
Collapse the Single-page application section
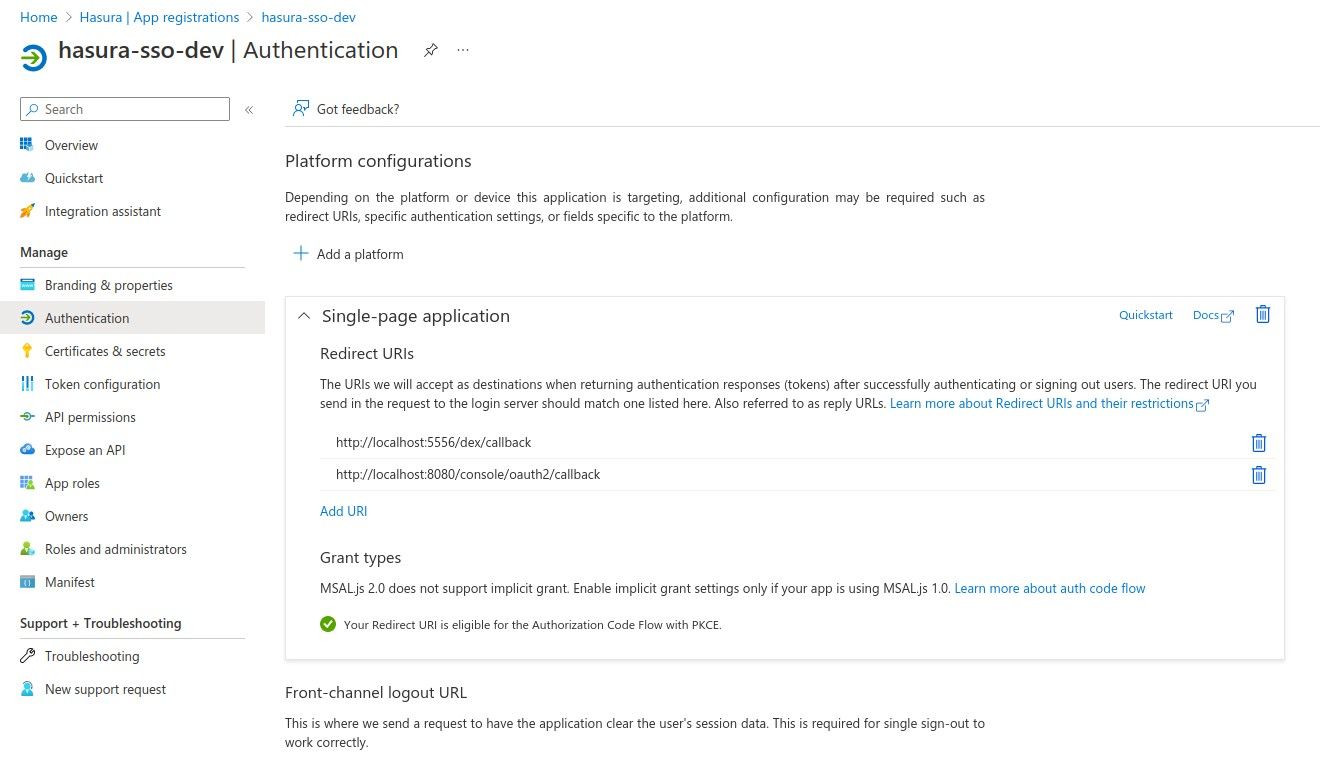tap(304, 315)
